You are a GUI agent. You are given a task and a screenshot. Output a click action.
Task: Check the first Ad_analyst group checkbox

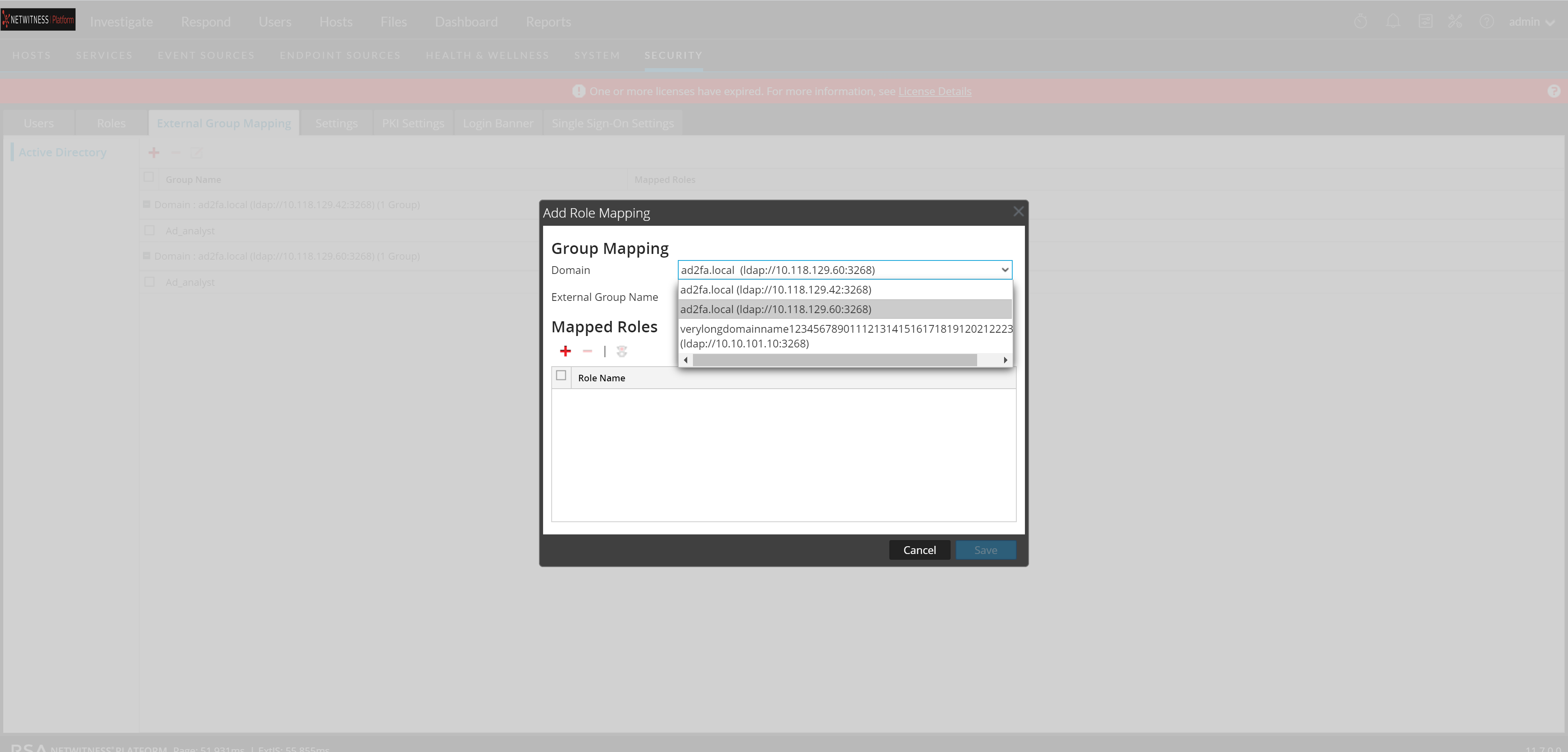[x=149, y=231]
